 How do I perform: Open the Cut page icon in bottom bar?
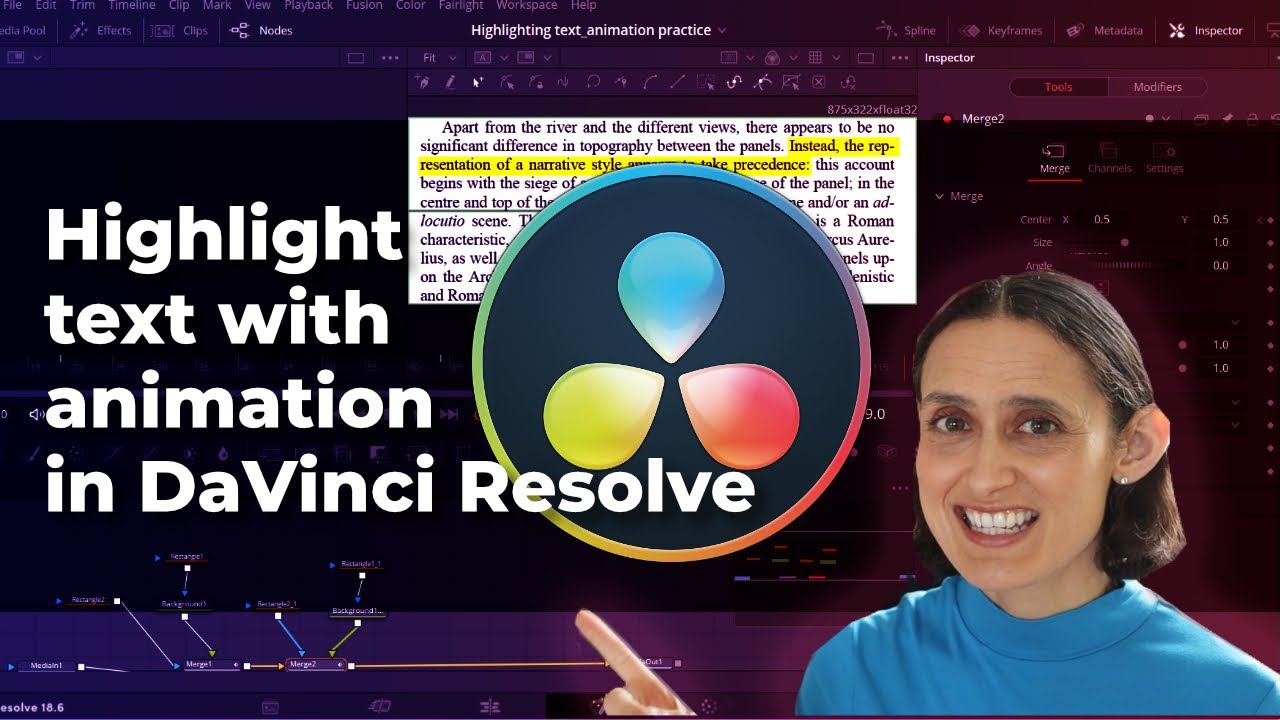pyautogui.click(x=380, y=707)
